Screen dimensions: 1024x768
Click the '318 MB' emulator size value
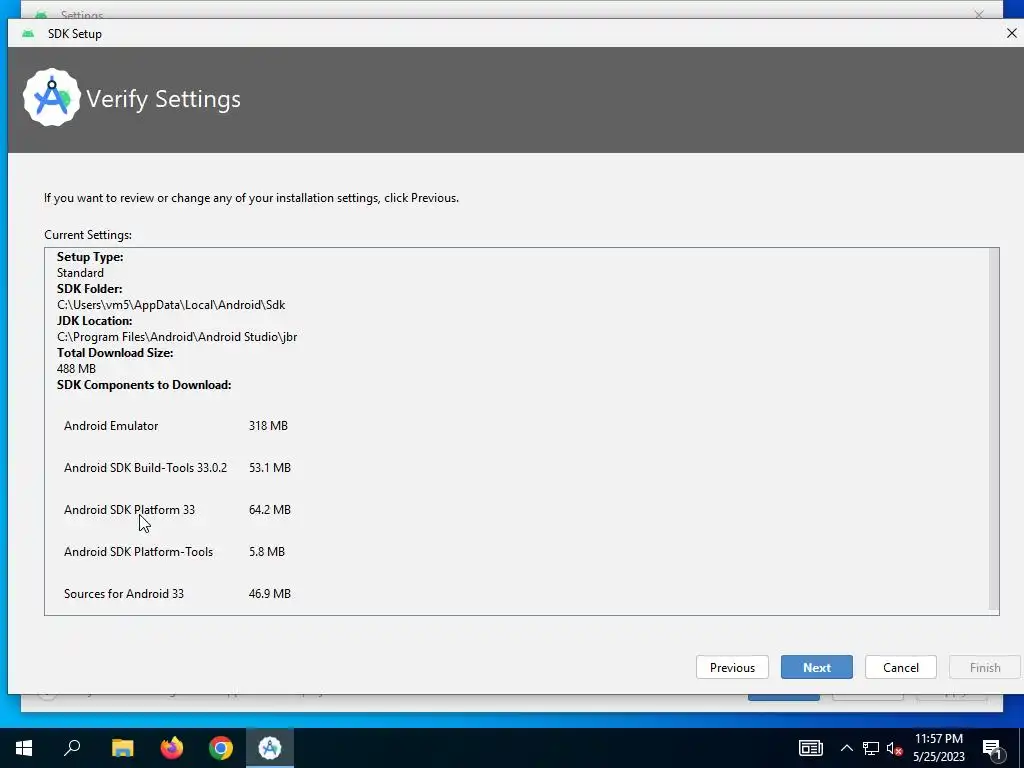(x=268, y=426)
